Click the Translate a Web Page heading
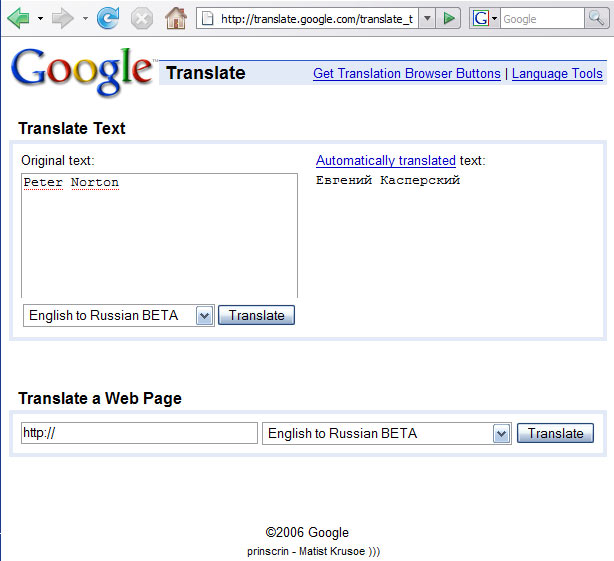 coord(100,399)
